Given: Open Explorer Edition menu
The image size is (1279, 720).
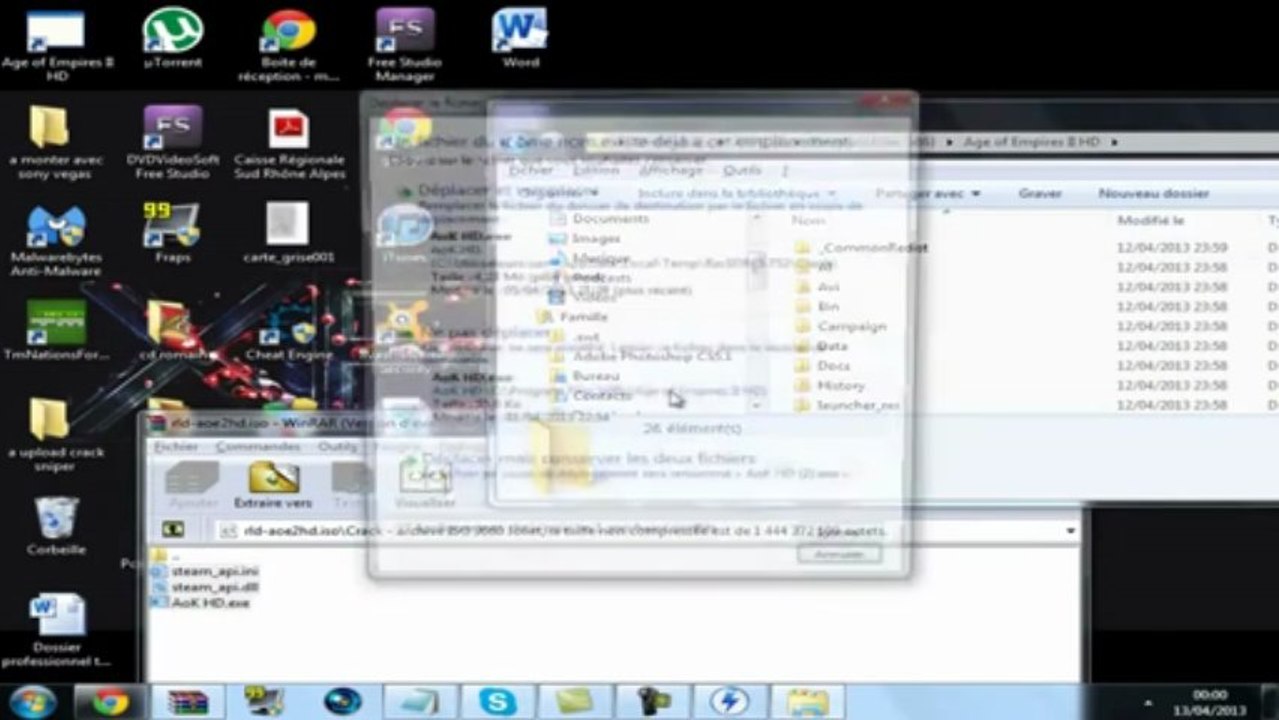Looking at the screenshot, I should (596, 171).
